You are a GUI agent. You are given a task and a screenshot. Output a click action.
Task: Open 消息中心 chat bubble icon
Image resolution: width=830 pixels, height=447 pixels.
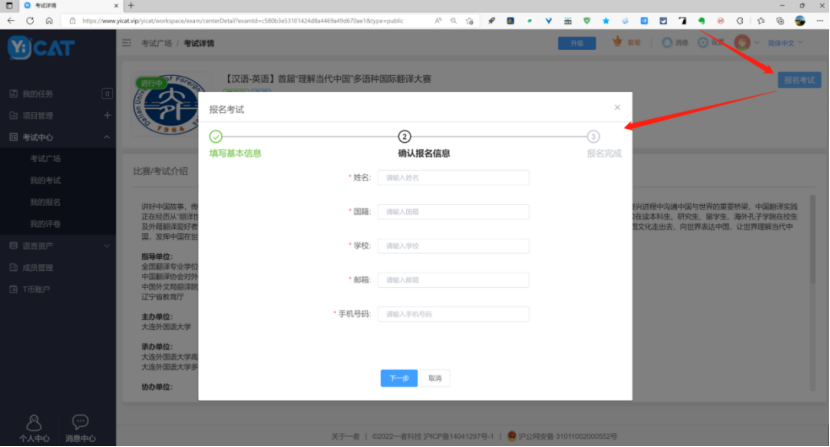click(x=80, y=422)
